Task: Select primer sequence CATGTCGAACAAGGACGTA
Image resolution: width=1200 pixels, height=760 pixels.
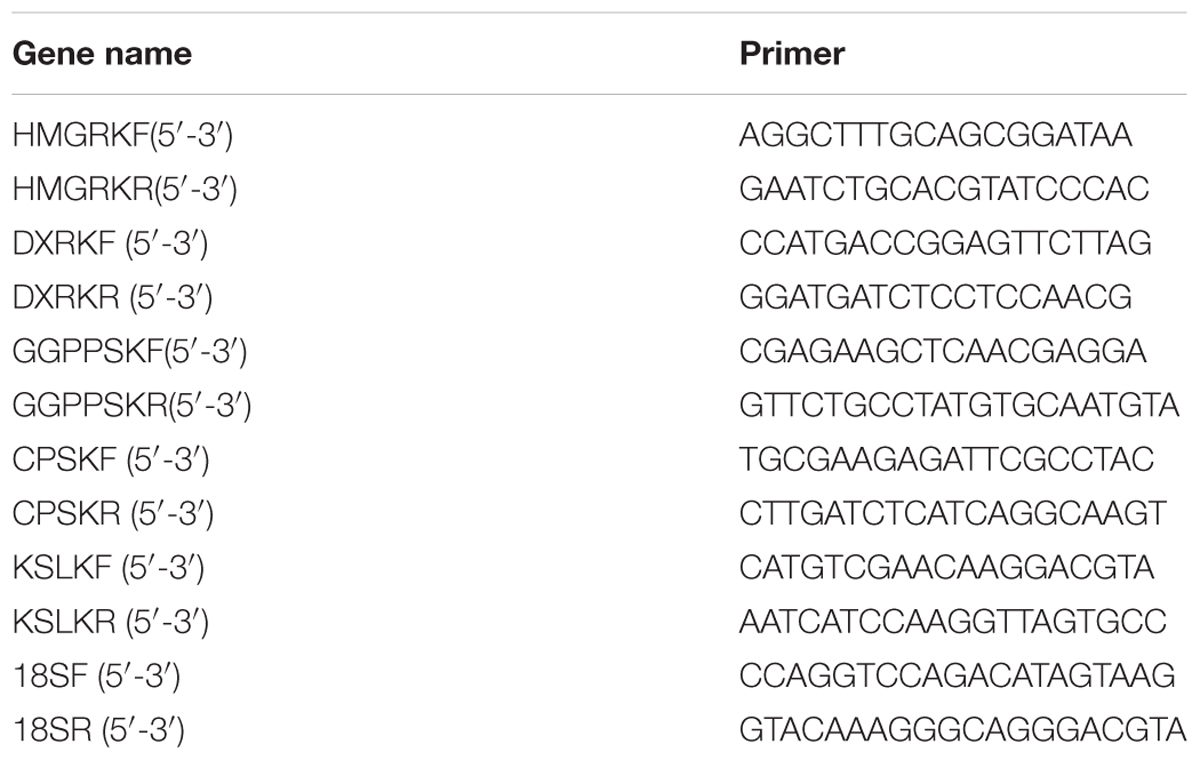Action: (x=947, y=567)
